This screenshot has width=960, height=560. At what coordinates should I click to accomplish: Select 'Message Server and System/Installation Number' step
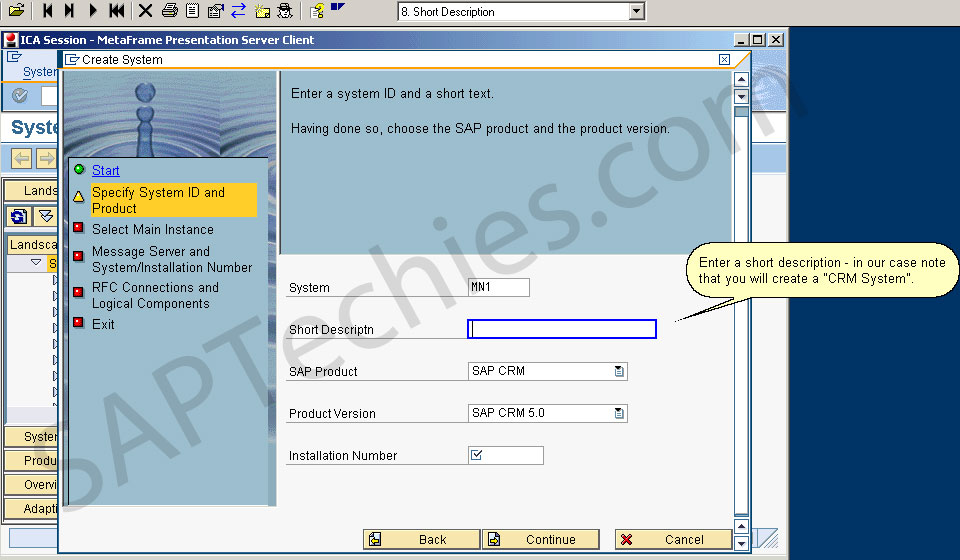(172, 259)
